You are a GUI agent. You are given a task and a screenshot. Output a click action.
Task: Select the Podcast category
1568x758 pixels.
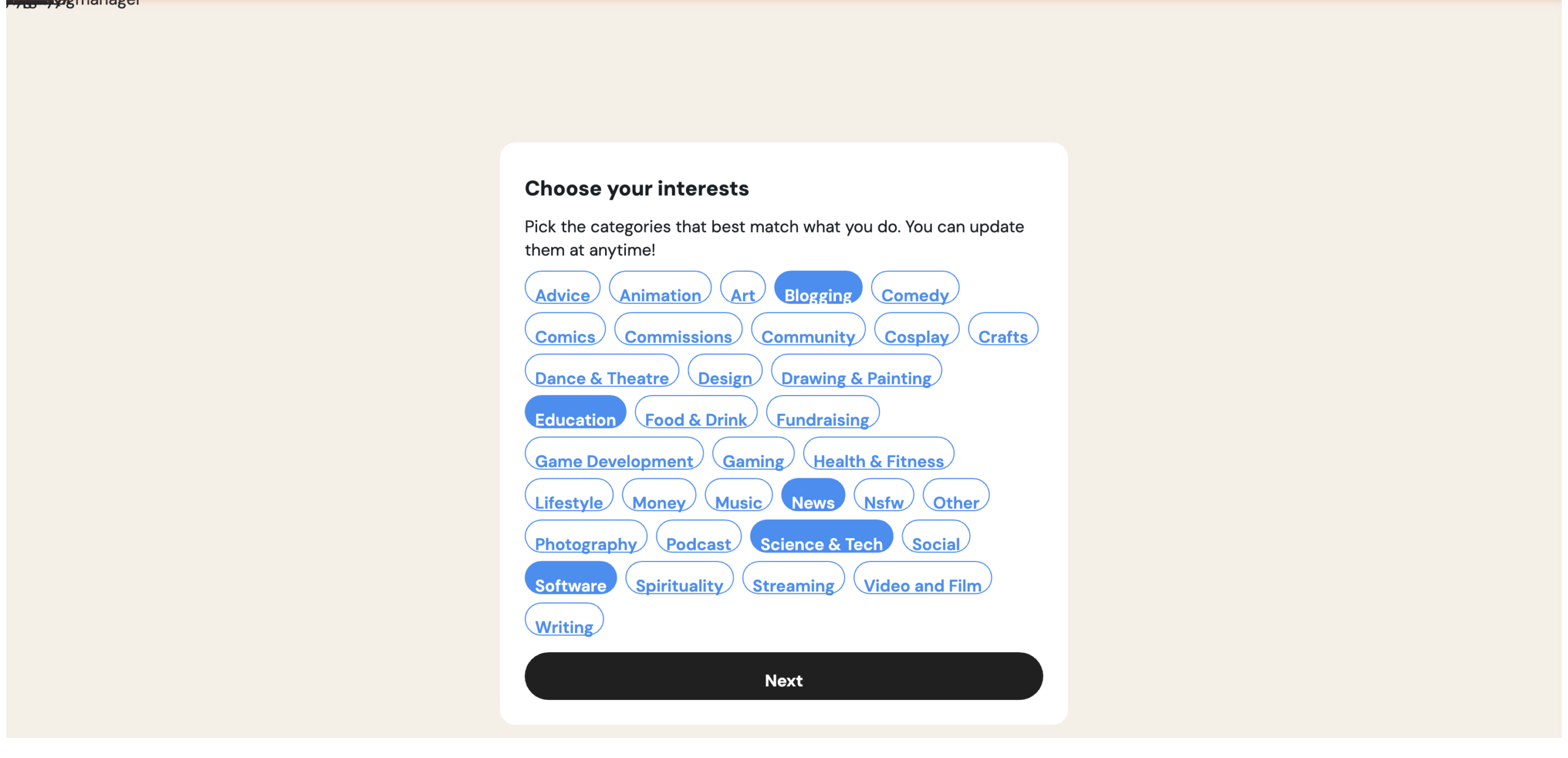coord(698,537)
